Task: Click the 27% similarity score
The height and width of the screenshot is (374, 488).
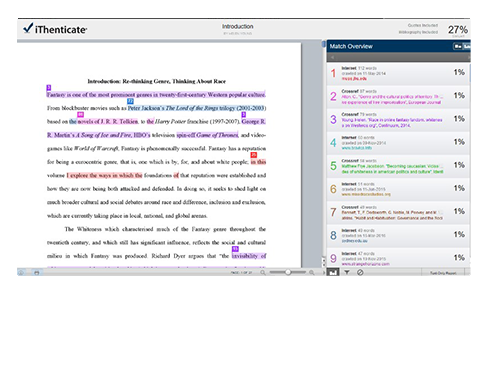Action: 457,30
